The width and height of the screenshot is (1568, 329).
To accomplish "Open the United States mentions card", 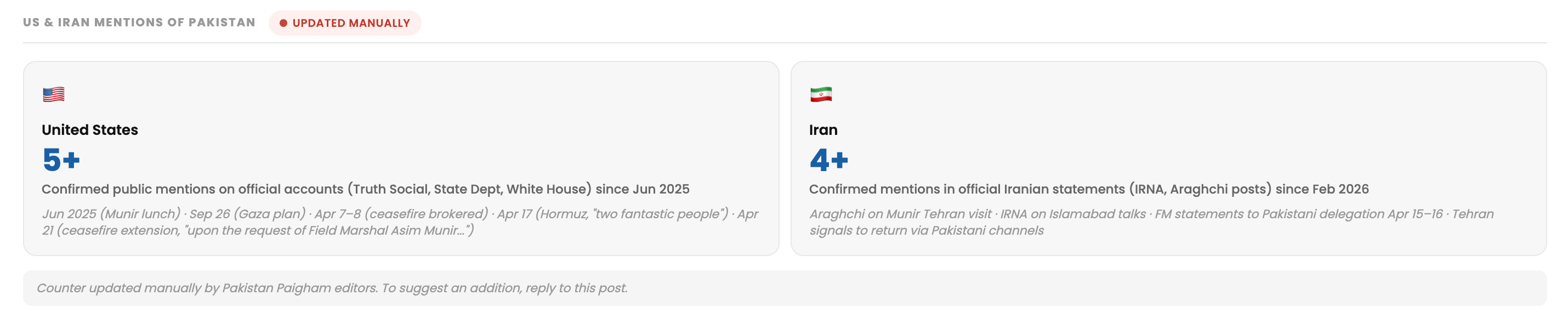I will pyautogui.click(x=401, y=158).
